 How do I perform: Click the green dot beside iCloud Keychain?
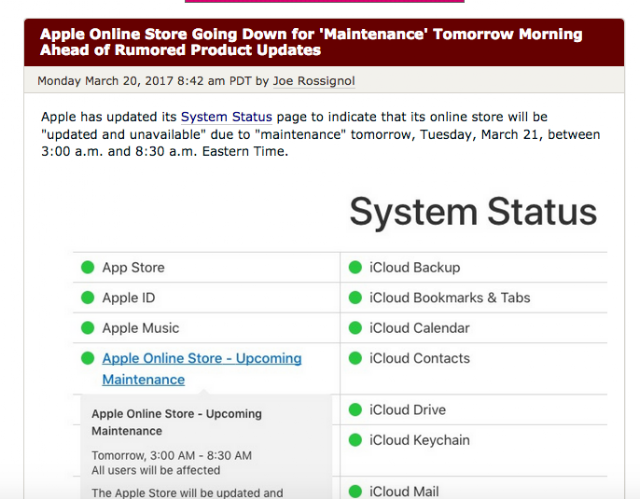click(356, 440)
